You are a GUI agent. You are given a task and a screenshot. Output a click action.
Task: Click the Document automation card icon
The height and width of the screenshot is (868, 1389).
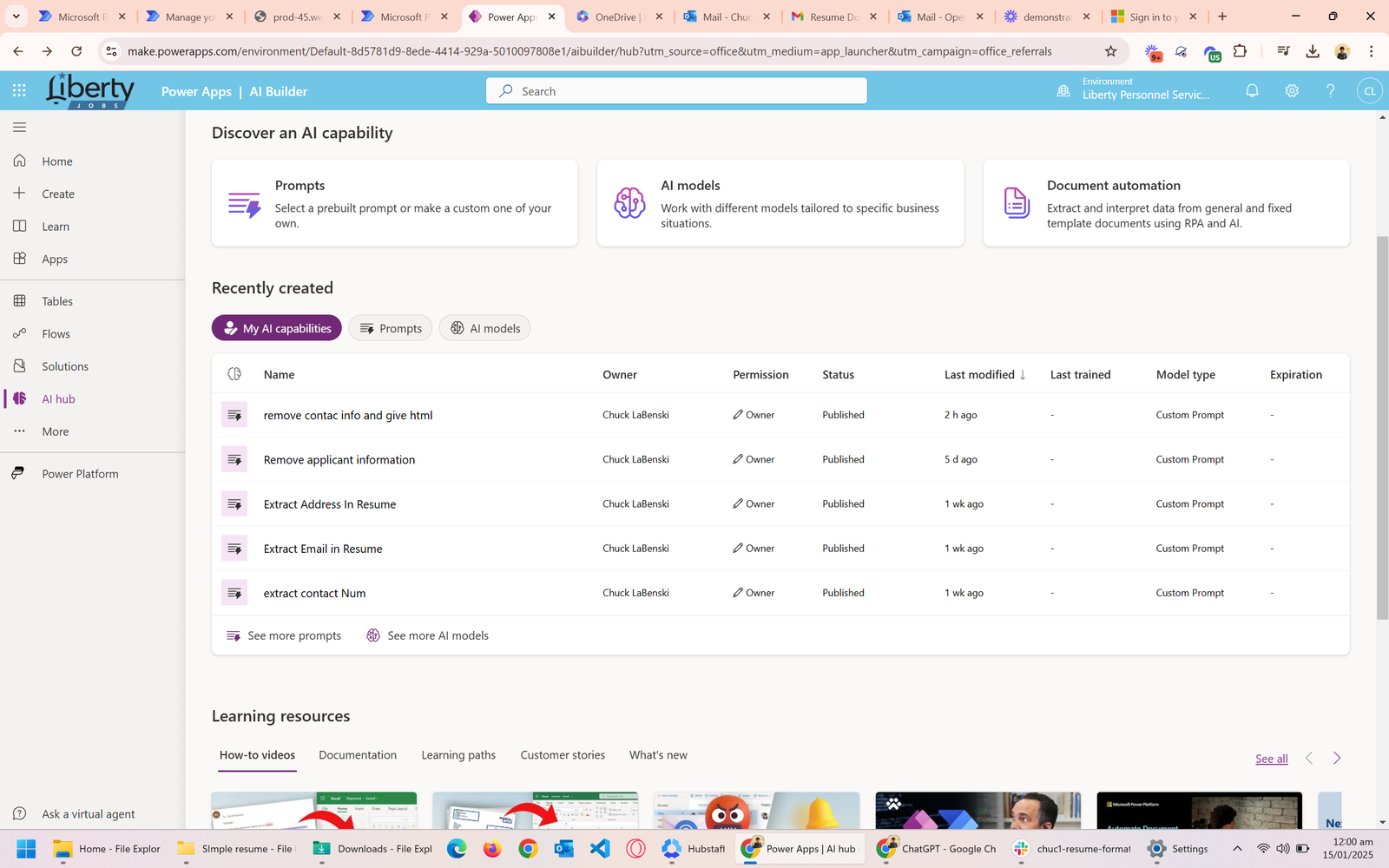(1017, 203)
